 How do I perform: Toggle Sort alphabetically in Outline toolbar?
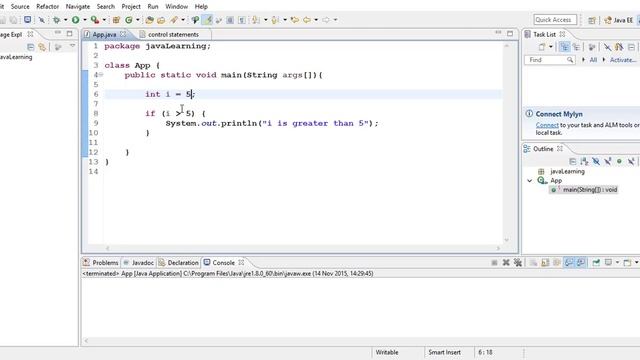[584, 162]
